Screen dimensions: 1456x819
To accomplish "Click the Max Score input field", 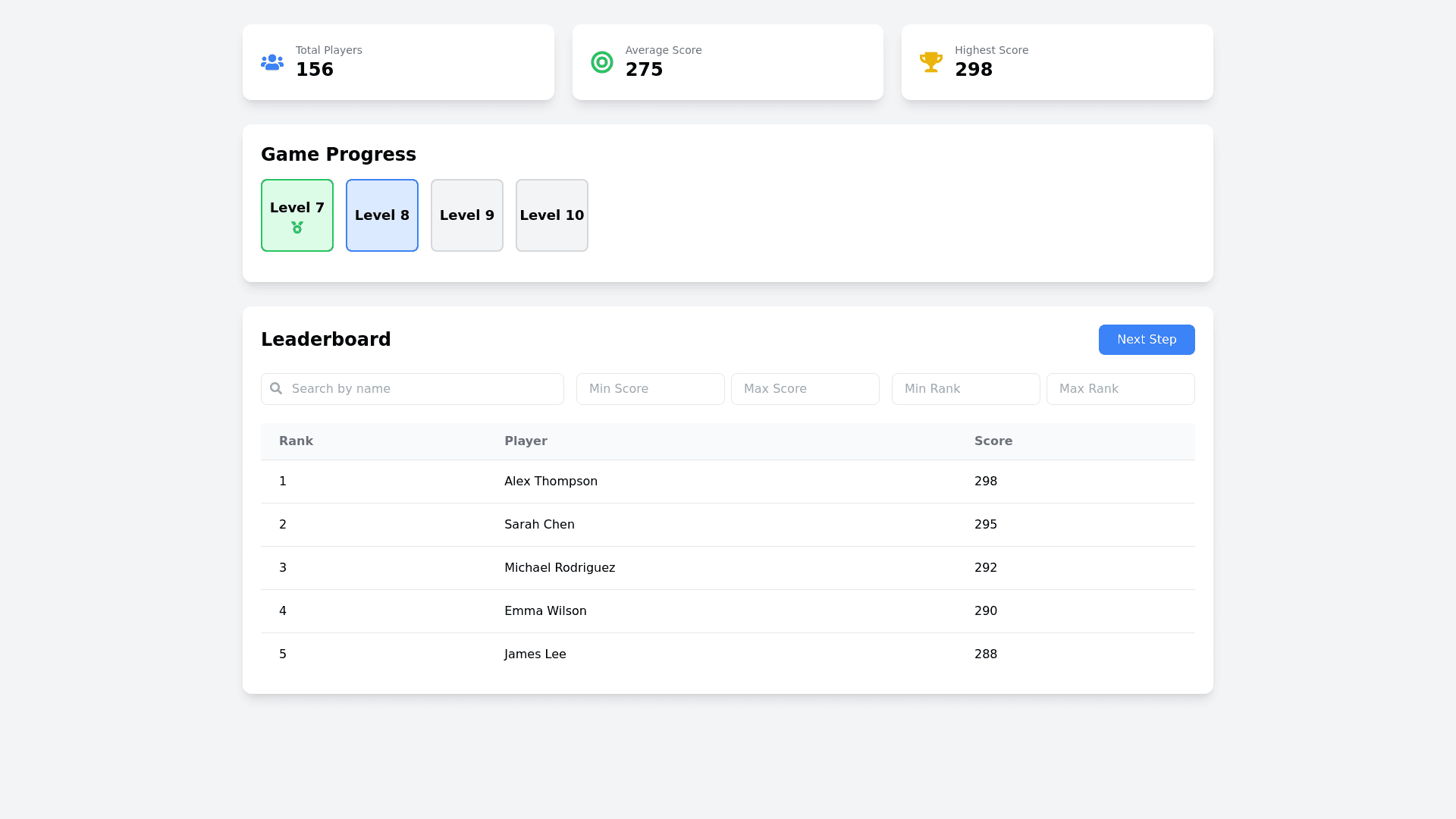I will coord(805,388).
